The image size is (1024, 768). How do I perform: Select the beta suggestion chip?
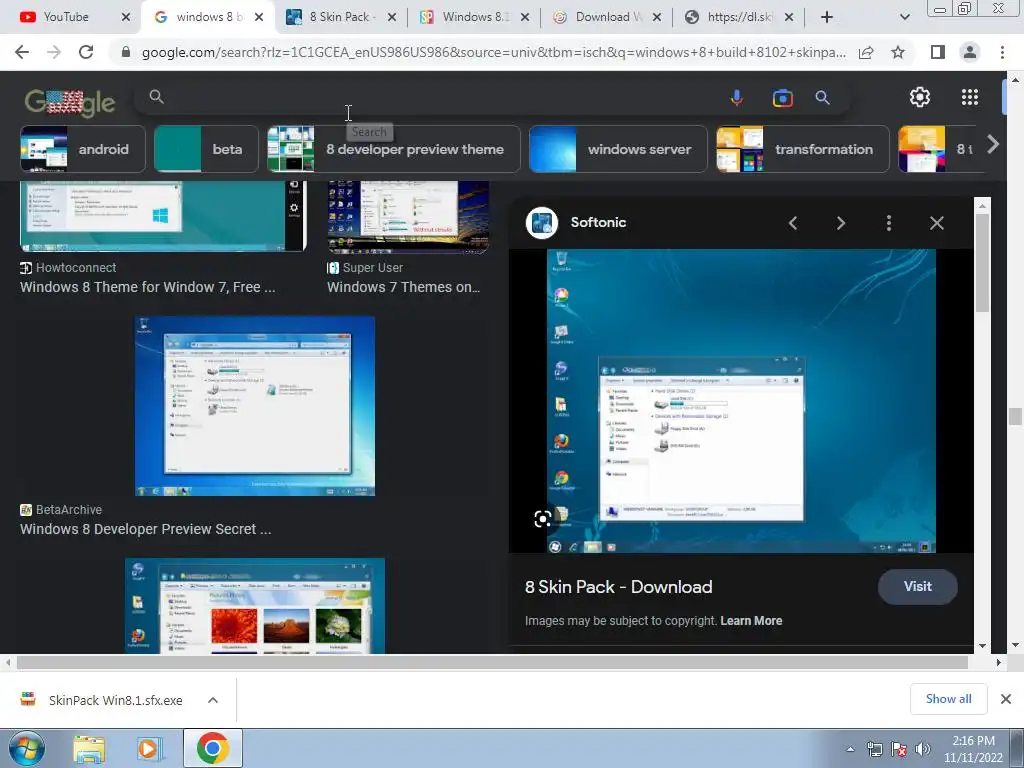point(206,149)
